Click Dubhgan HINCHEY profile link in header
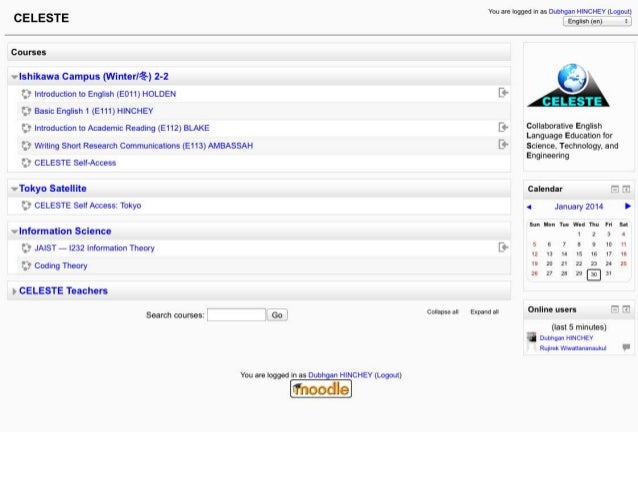The image size is (638, 479). tap(577, 11)
